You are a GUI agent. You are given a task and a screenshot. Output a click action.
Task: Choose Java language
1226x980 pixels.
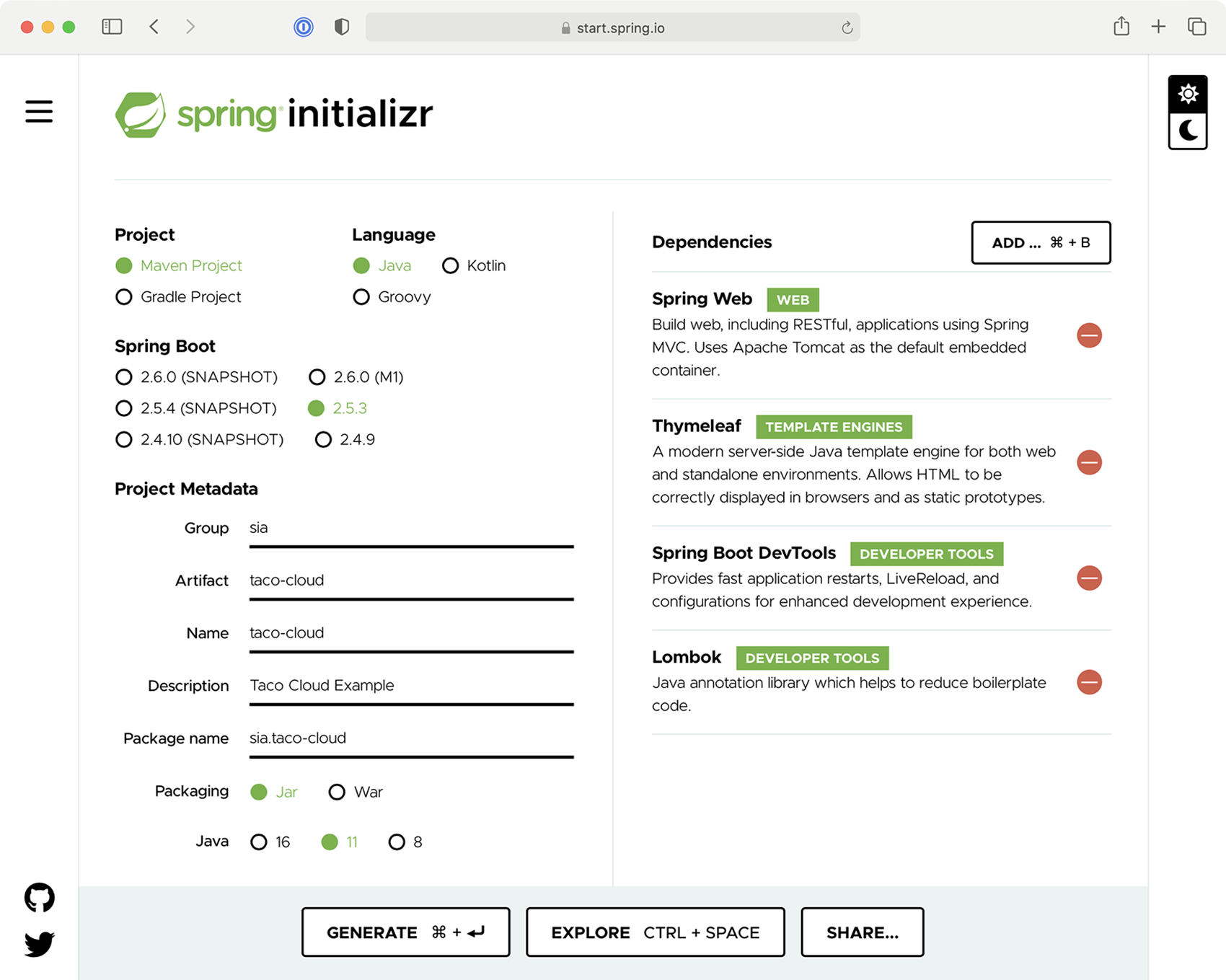[382, 265]
